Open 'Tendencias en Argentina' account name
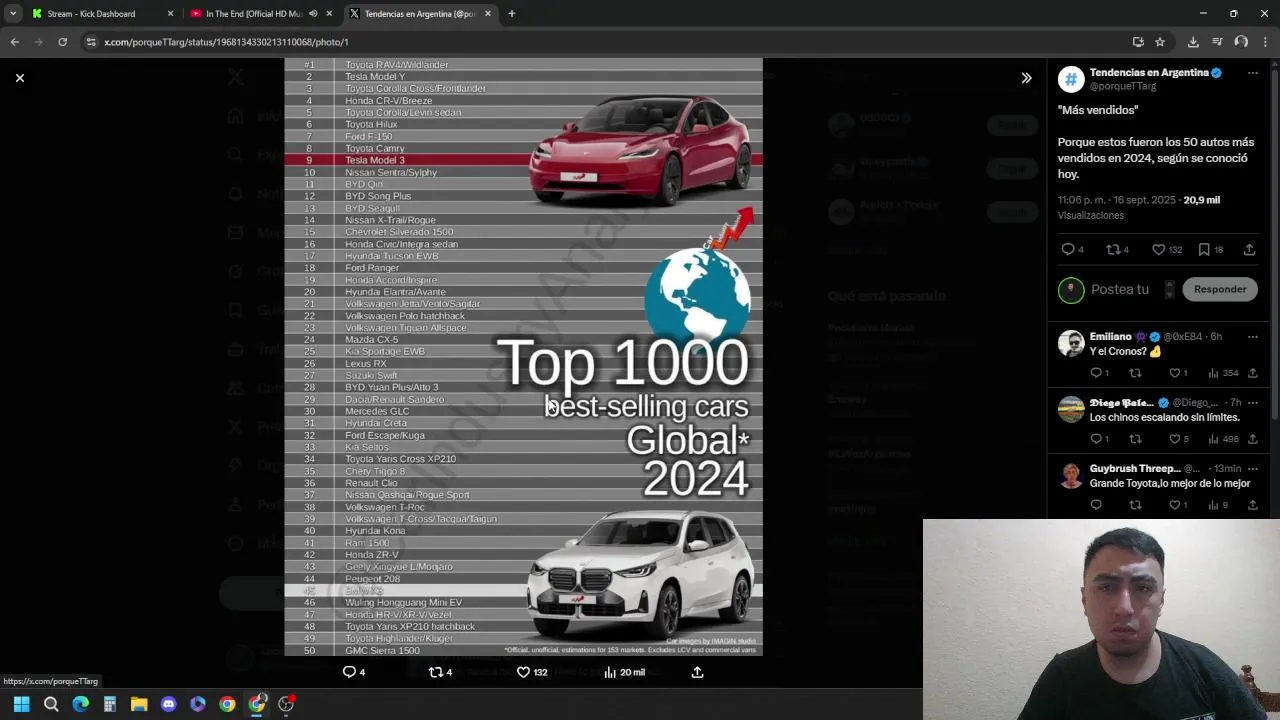The width and height of the screenshot is (1280, 720). pyautogui.click(x=1149, y=73)
